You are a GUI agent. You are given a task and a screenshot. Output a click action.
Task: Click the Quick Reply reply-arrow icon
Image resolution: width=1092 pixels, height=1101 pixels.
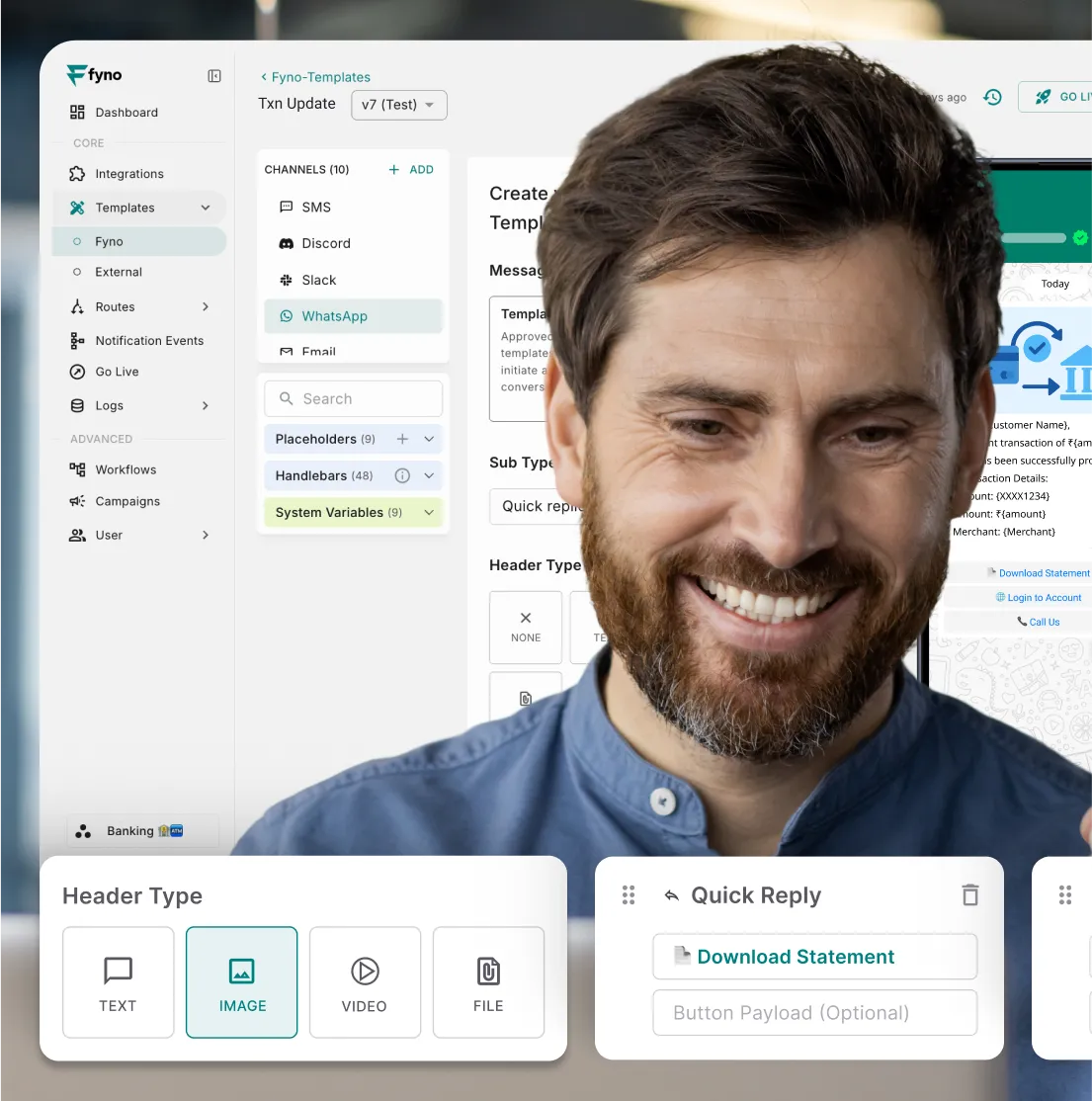click(x=672, y=895)
